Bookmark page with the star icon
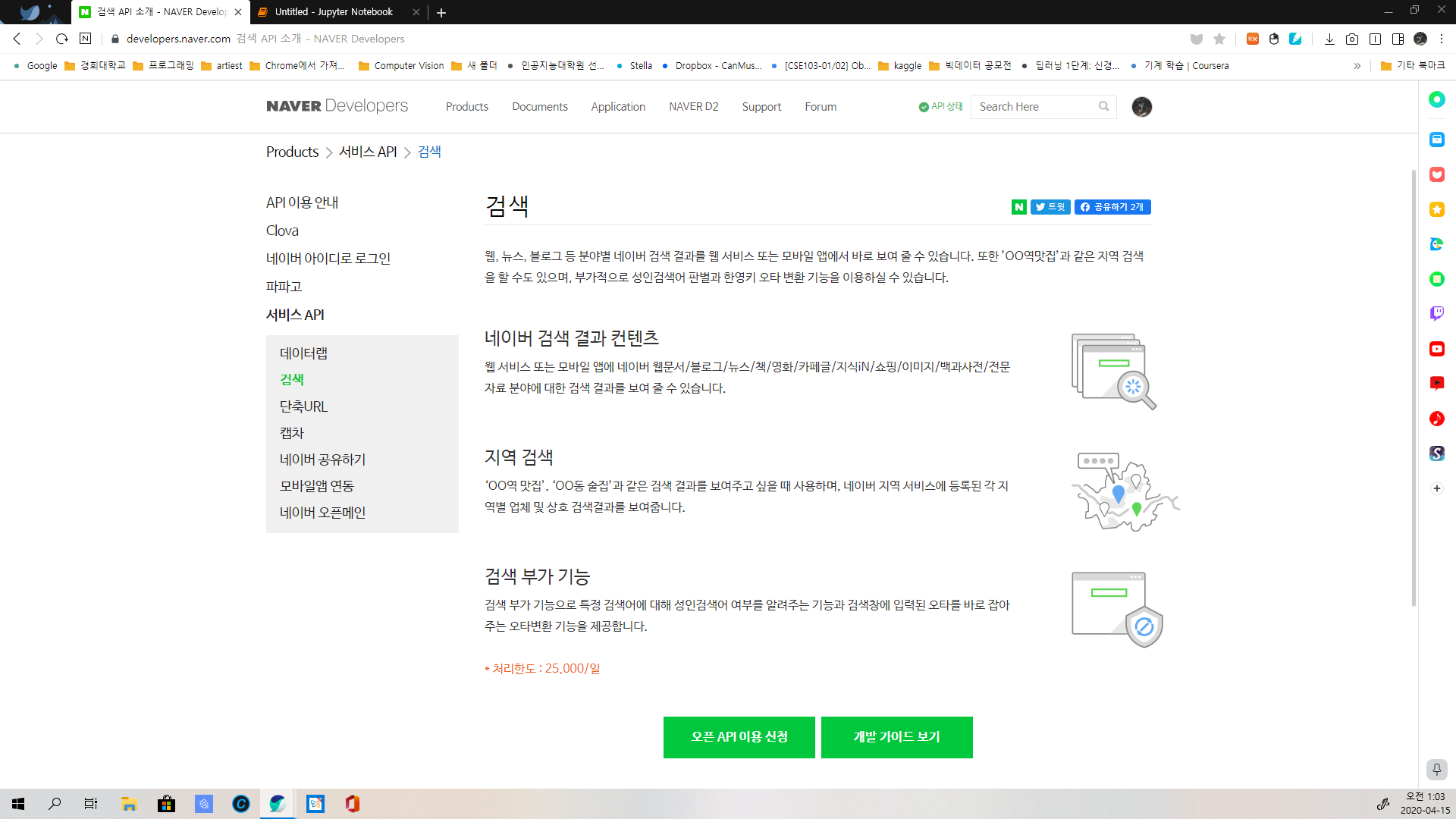Screen dimensions: 1456x819 pos(1219,39)
